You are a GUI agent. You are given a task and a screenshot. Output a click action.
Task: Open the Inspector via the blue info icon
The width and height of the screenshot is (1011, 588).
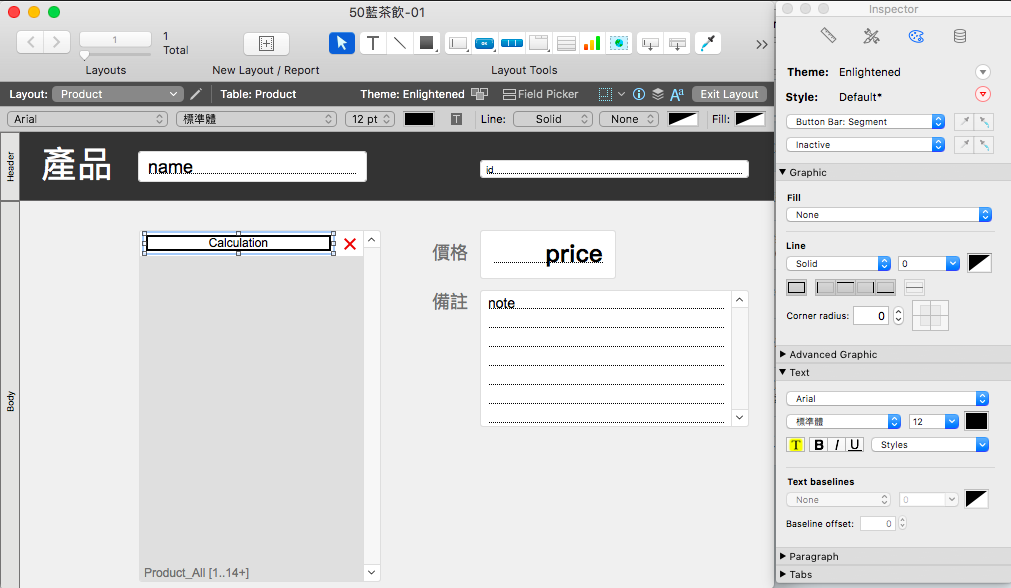coord(639,94)
